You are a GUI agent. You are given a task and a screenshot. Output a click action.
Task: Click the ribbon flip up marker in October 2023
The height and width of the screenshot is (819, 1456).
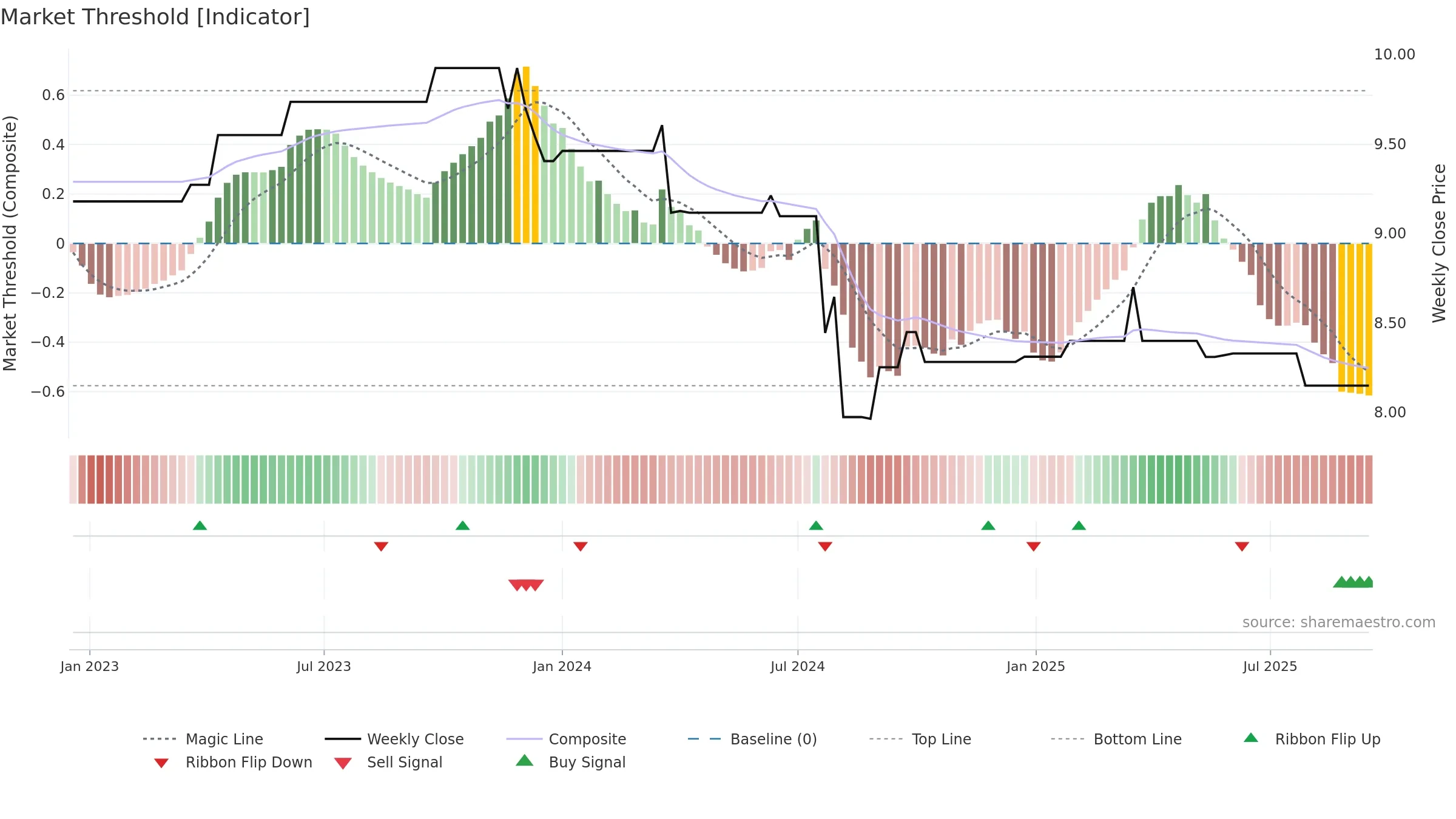(462, 525)
